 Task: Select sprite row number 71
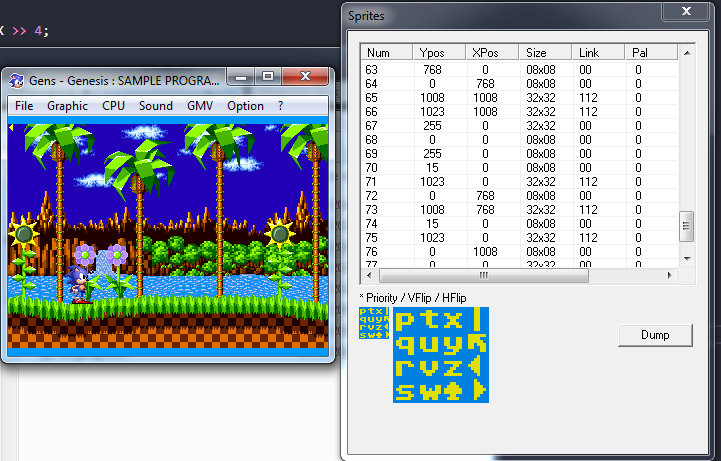point(520,182)
